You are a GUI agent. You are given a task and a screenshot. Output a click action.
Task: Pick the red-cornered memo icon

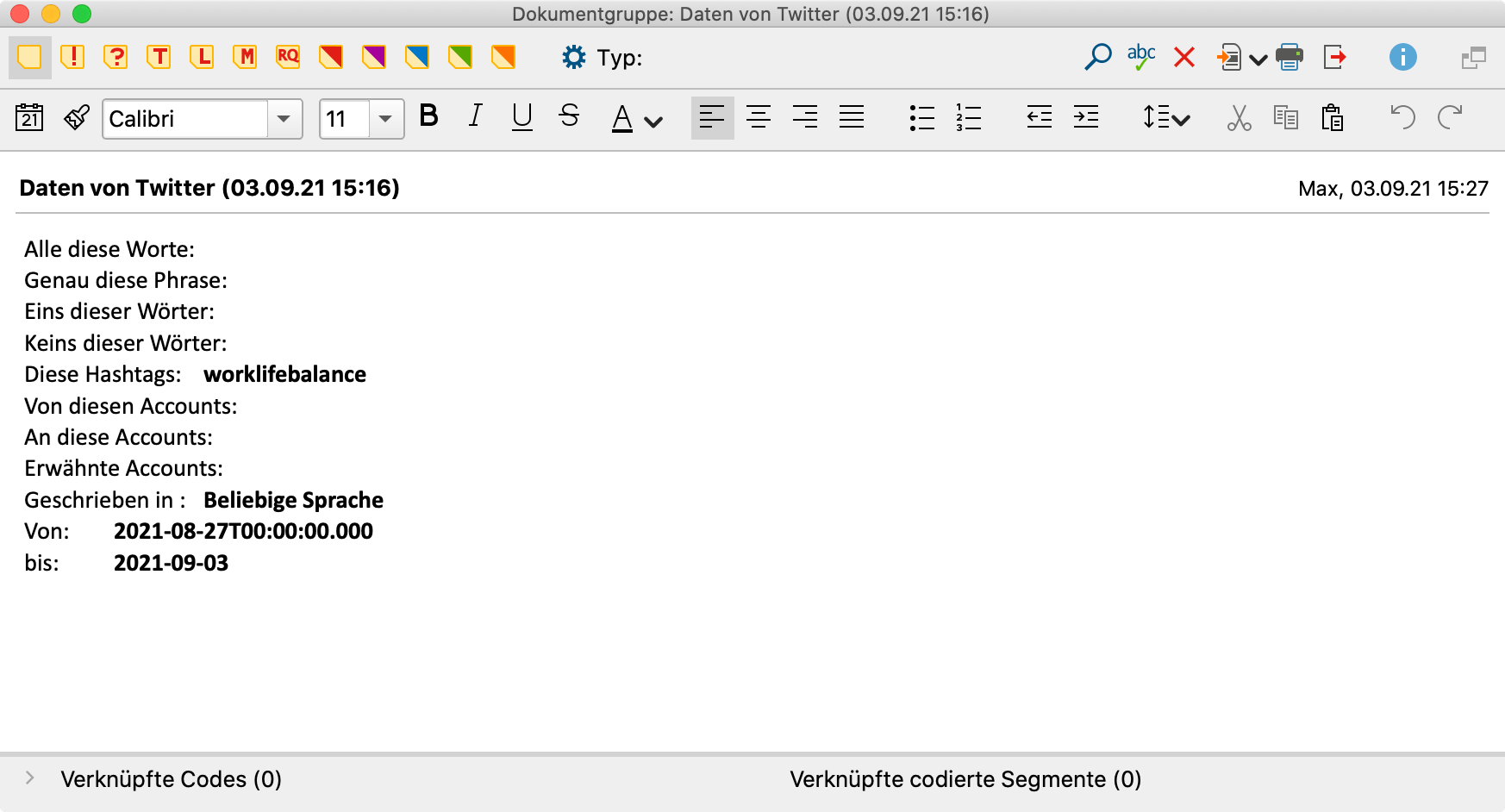coord(331,58)
